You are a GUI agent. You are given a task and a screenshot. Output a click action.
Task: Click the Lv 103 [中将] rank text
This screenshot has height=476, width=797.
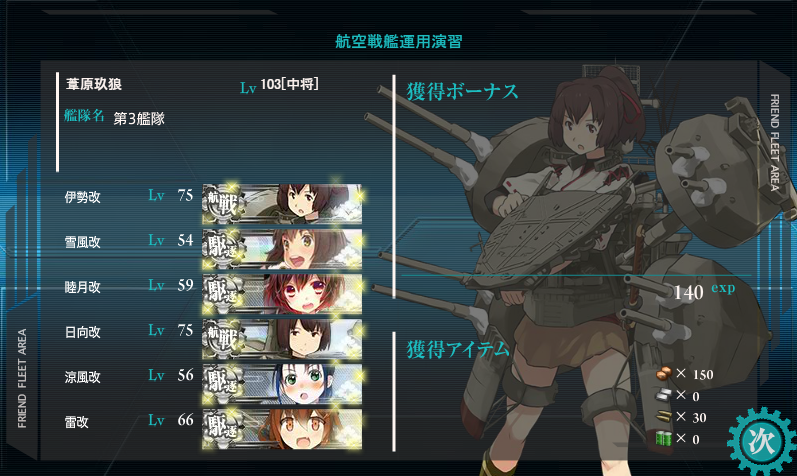click(x=279, y=85)
